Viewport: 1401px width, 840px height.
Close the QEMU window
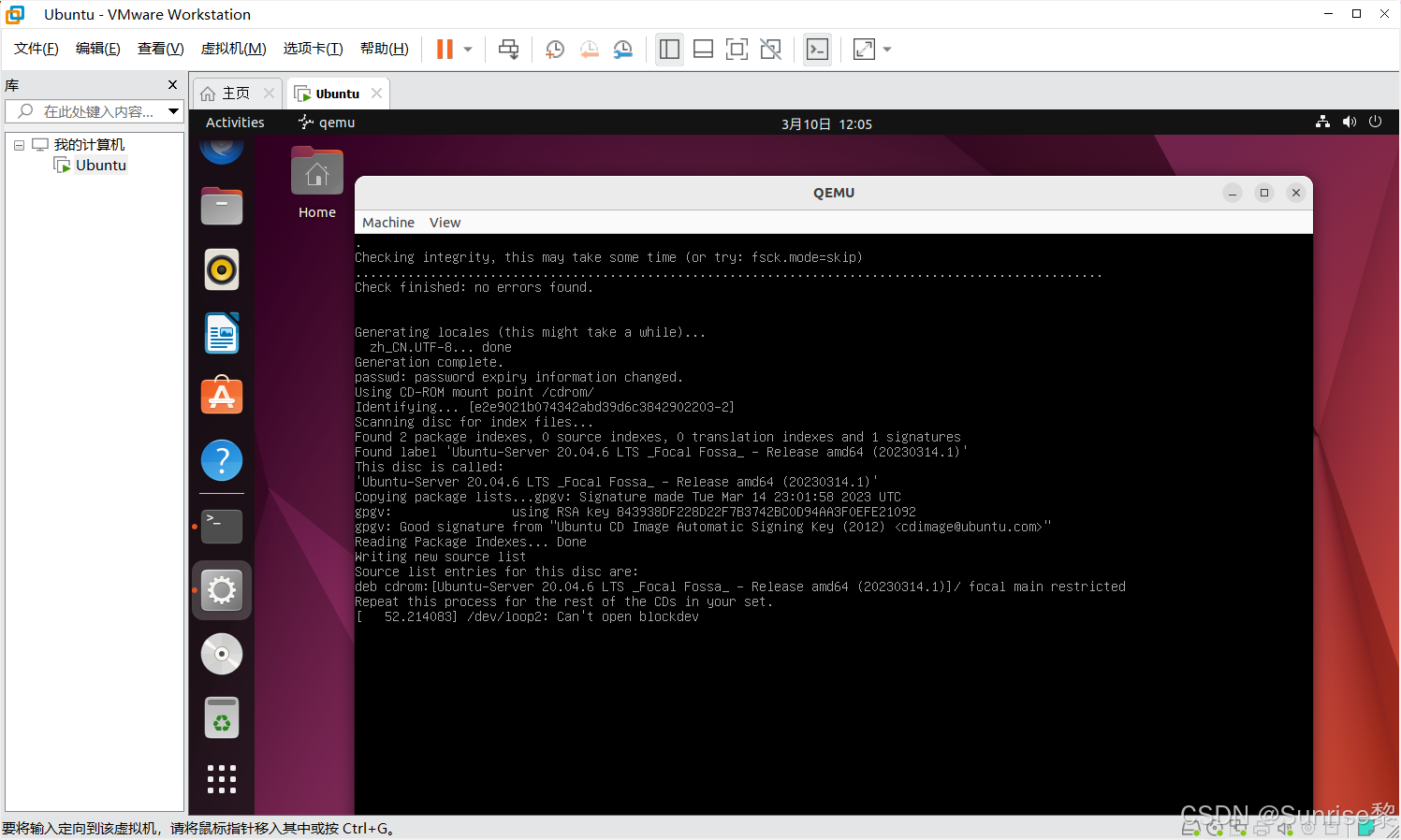(x=1296, y=193)
